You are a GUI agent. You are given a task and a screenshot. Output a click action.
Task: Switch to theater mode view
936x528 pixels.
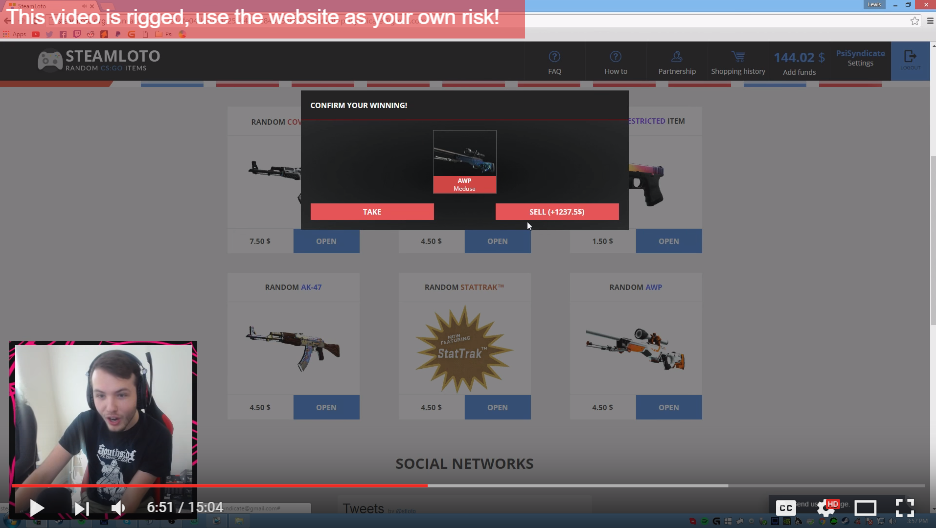click(865, 508)
